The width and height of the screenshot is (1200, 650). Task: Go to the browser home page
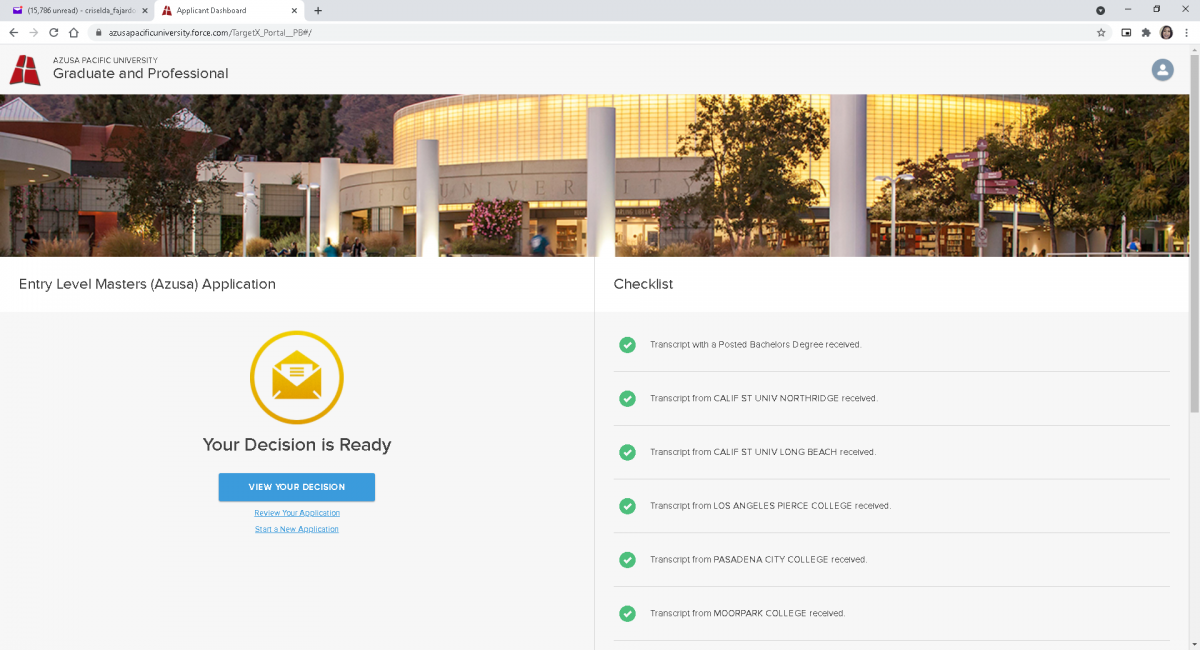coord(74,32)
